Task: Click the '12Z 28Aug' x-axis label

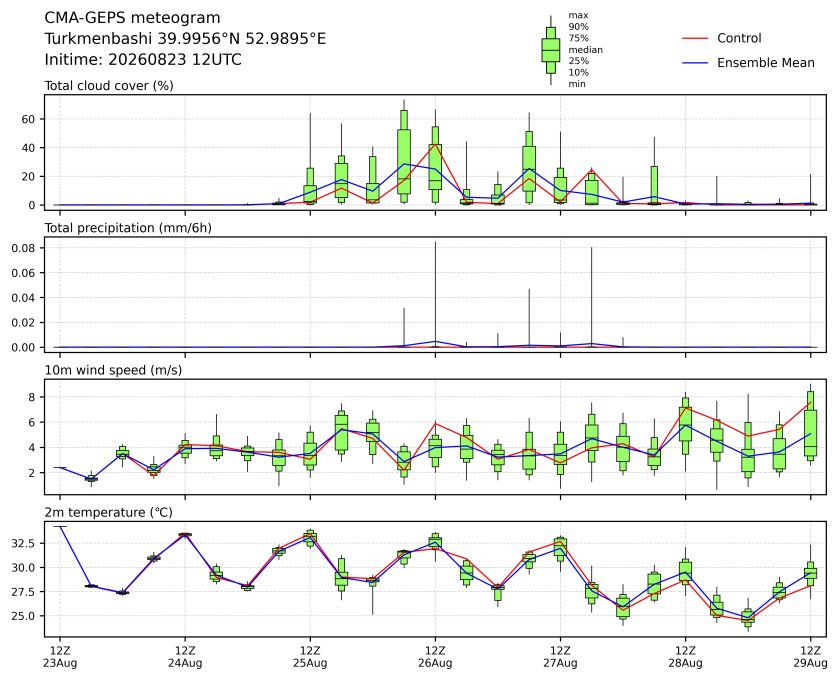Action: [x=685, y=657]
